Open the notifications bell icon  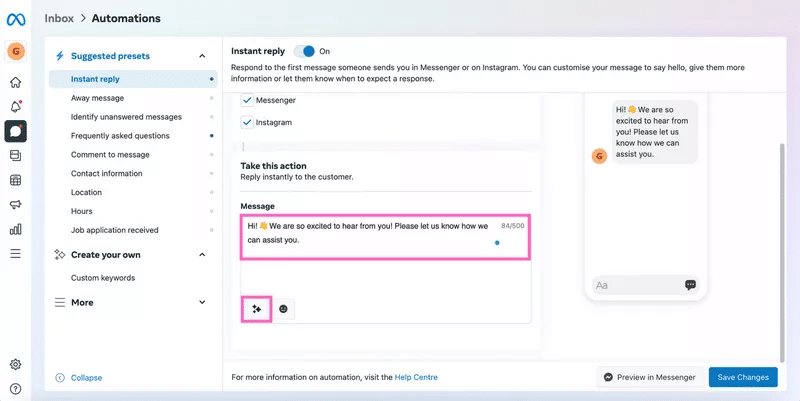click(16, 106)
